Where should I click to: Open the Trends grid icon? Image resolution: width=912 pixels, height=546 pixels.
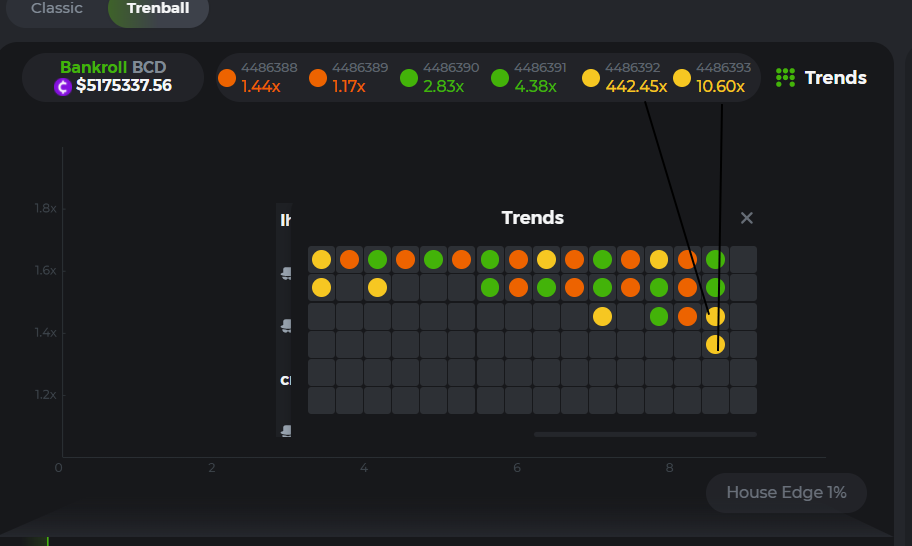pyautogui.click(x=785, y=78)
